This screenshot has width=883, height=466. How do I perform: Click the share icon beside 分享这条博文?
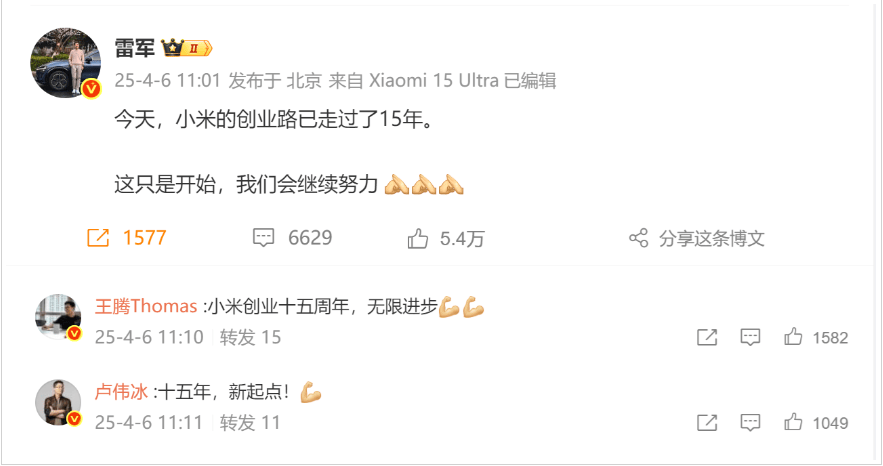(639, 238)
